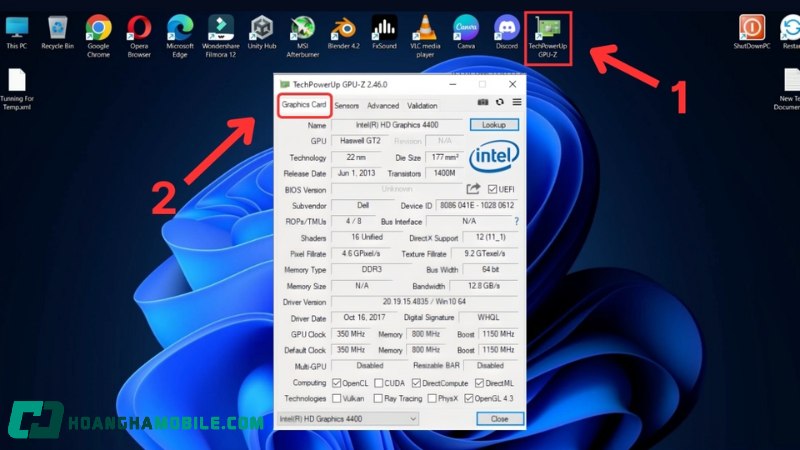Image resolution: width=800 pixels, height=450 pixels.
Task: Toggle the Ray Tracing checkbox
Action: (378, 398)
